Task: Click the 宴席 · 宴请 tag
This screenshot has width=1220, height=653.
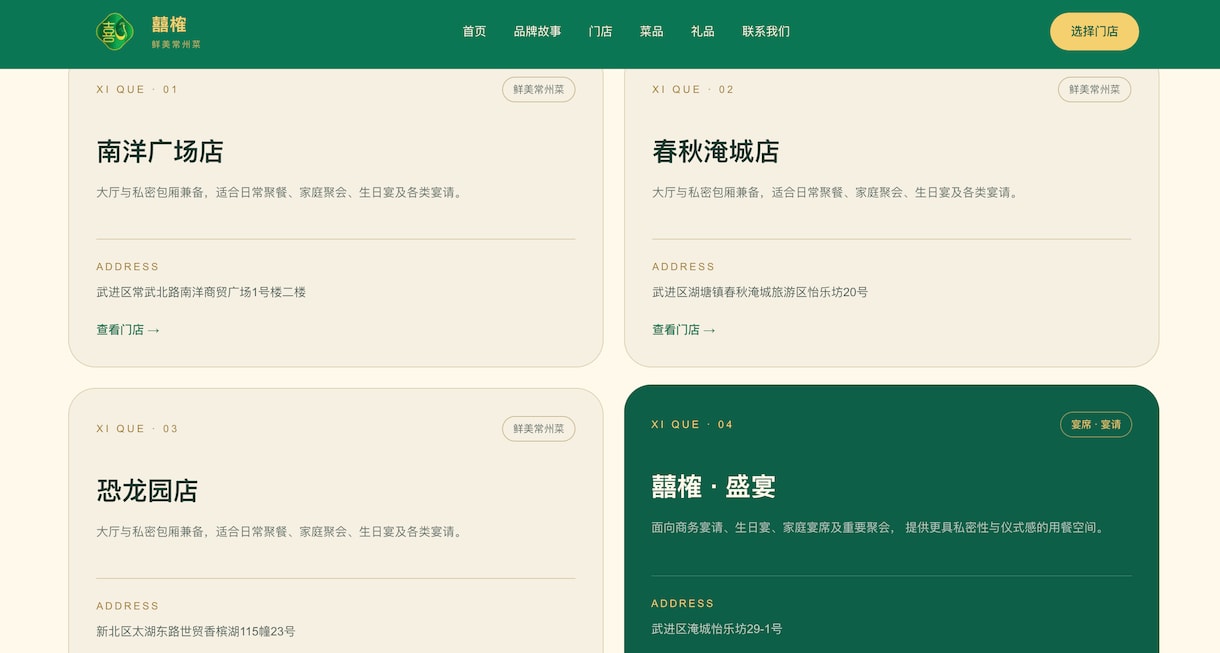Action: [1095, 424]
